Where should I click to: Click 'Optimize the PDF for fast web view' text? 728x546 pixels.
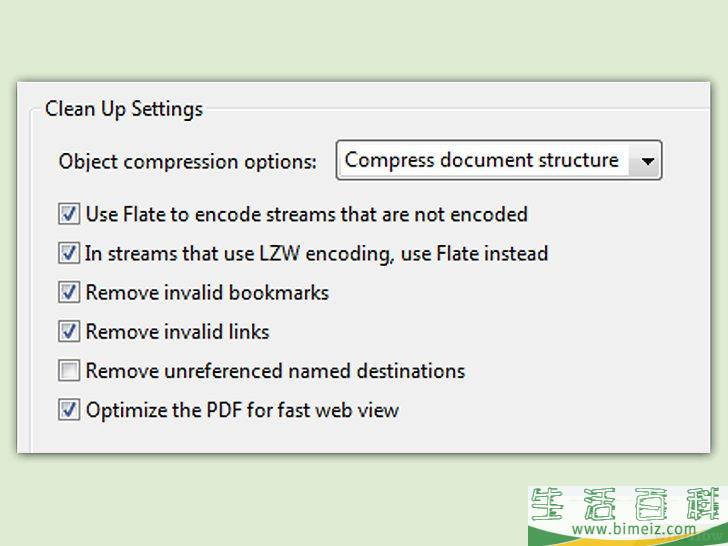click(242, 410)
